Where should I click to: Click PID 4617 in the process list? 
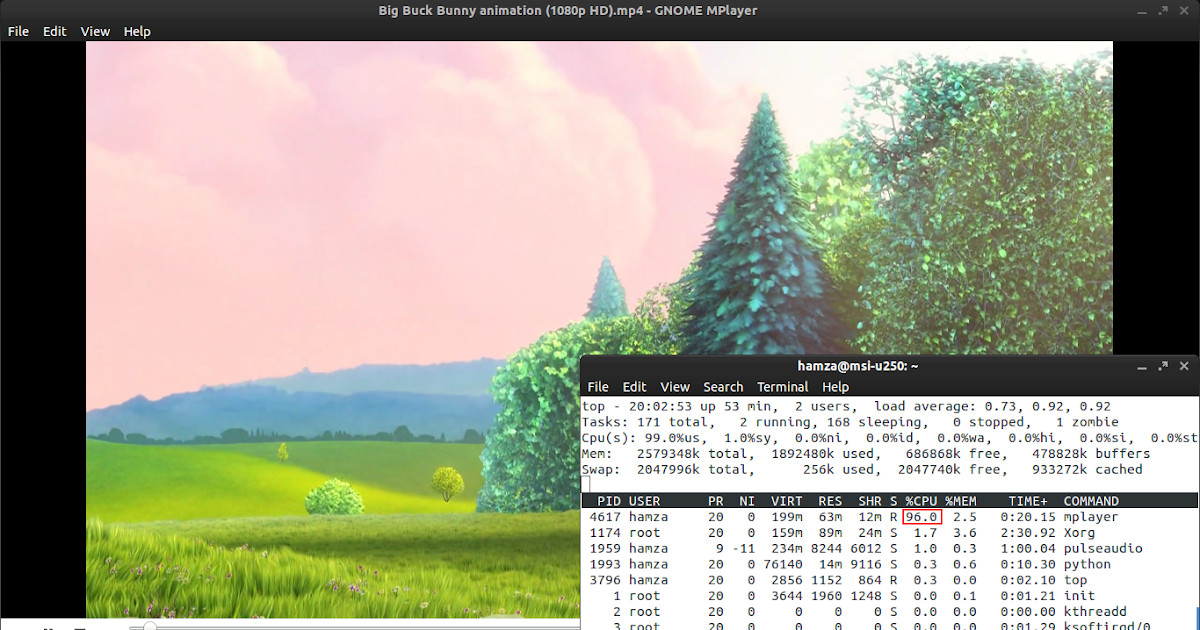point(605,517)
